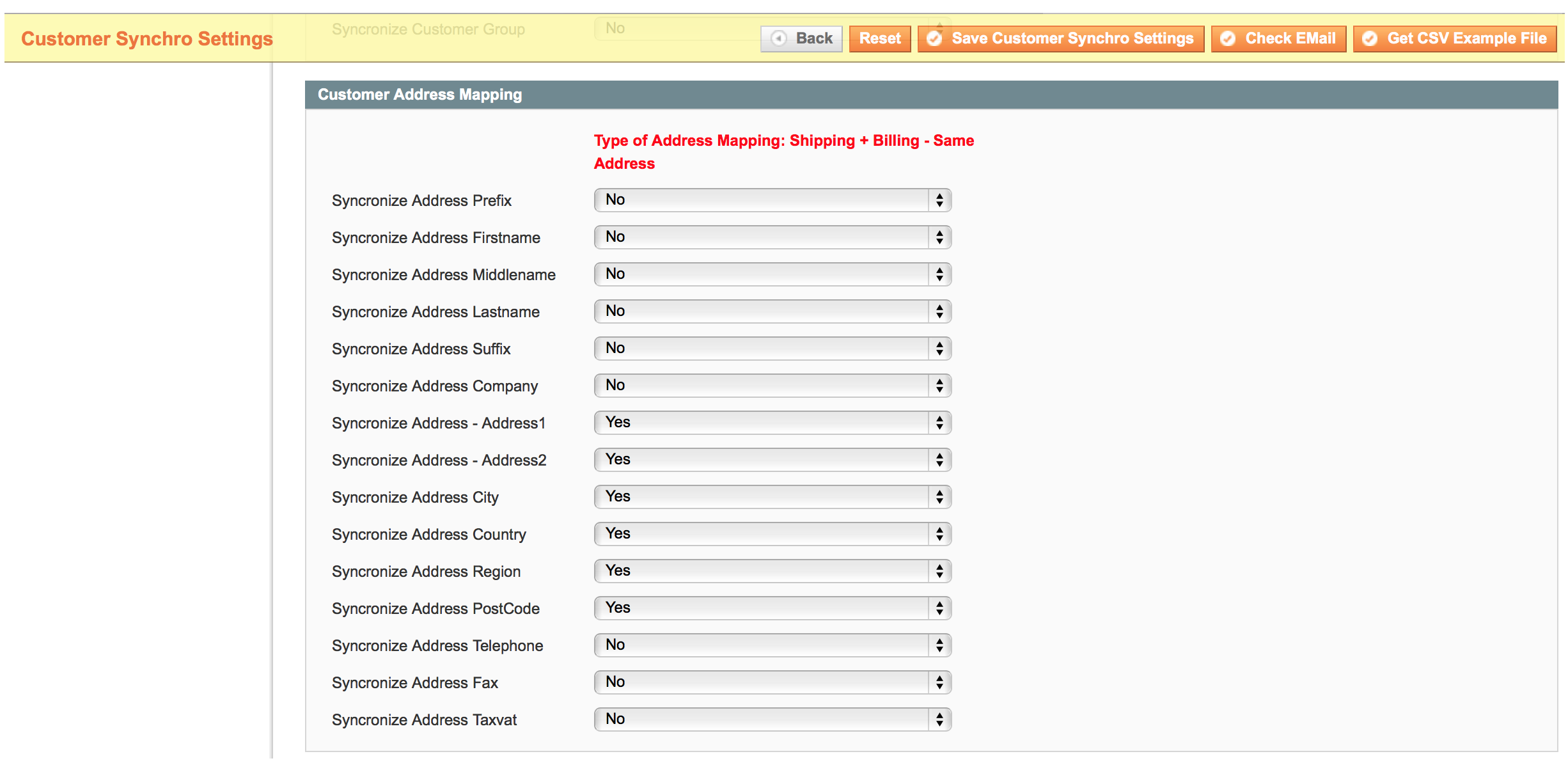Click the Syncronize Address Country label
This screenshot has width=1568, height=770.
point(429,535)
